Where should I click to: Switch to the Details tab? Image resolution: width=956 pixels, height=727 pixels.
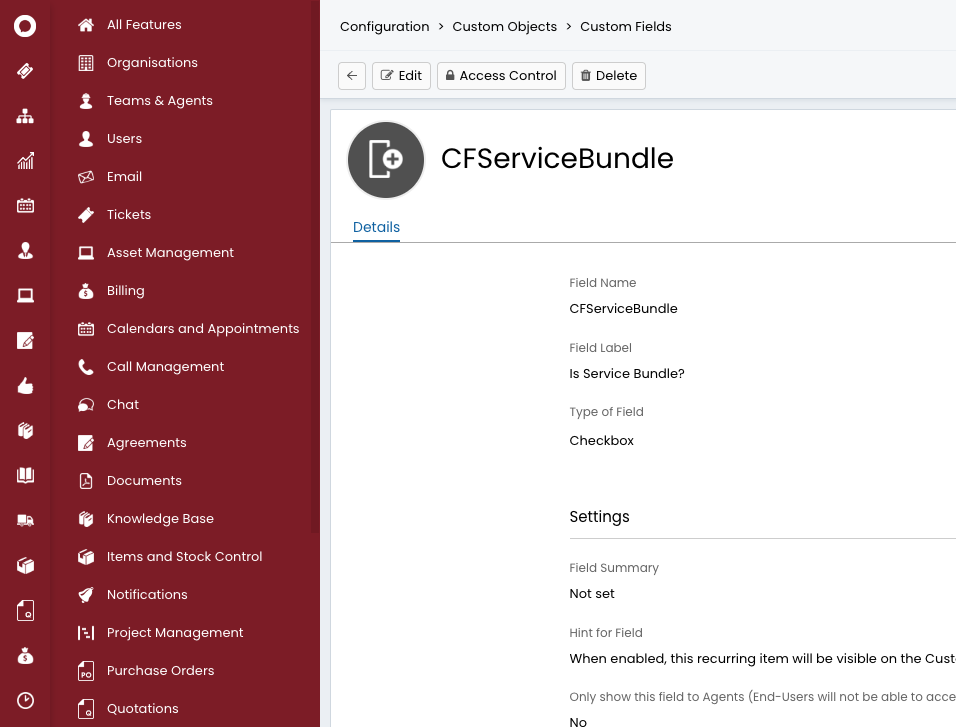(376, 227)
